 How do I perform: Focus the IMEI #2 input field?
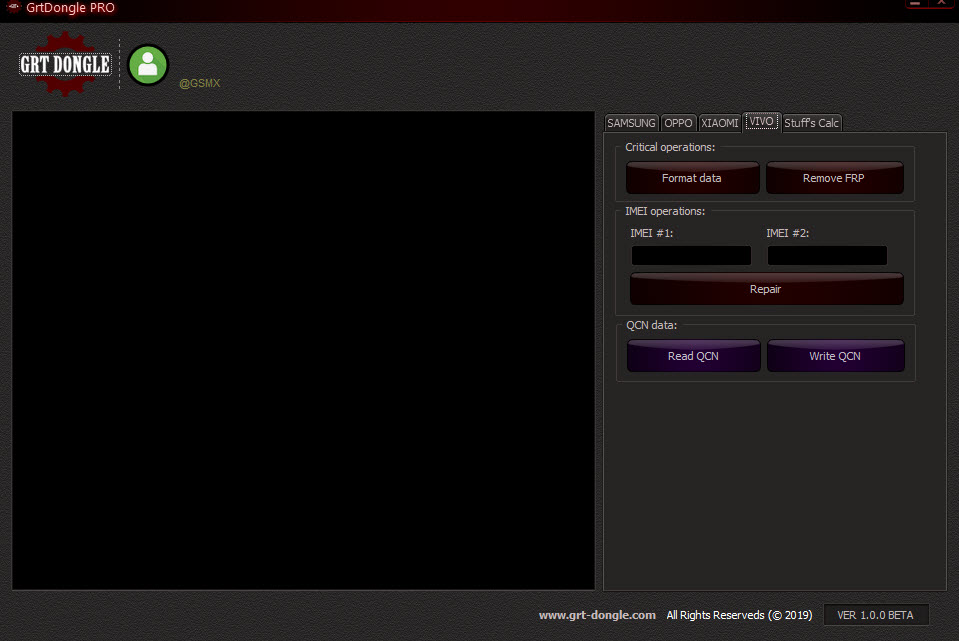pos(827,255)
